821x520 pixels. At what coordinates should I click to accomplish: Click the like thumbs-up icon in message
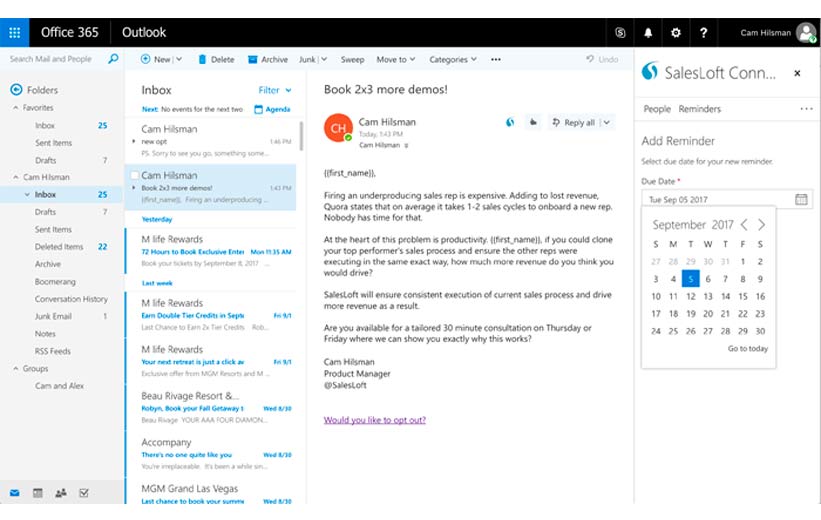[x=533, y=123]
